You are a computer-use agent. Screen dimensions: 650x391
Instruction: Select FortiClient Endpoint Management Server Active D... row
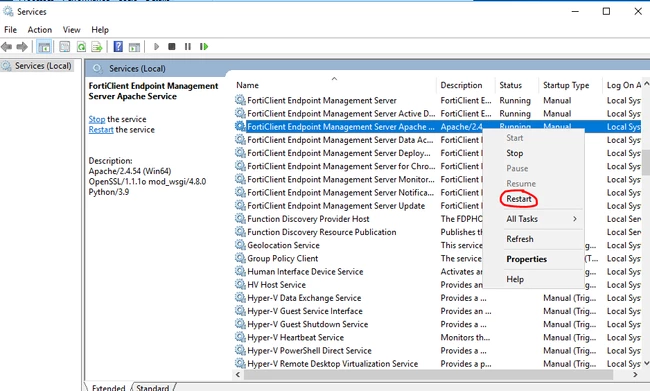438,114
